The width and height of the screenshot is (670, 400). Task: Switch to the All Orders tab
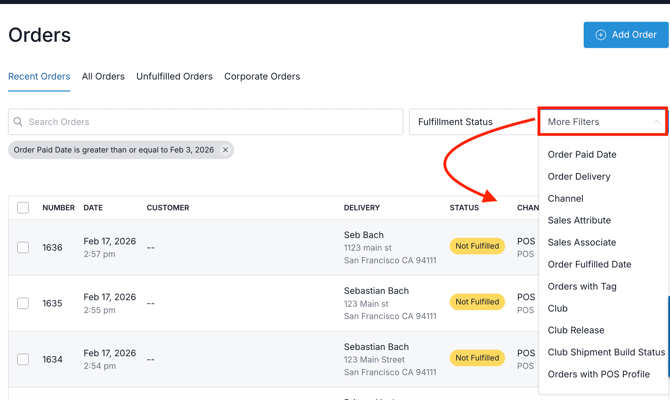(x=103, y=76)
